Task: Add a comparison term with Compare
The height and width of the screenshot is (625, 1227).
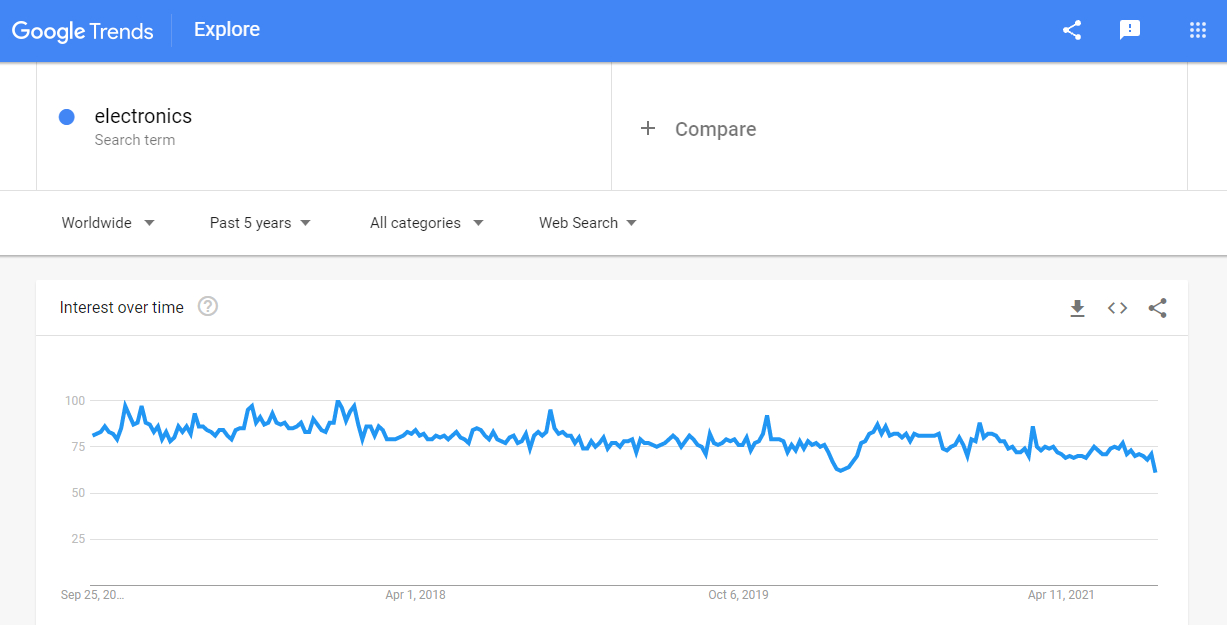Action: [698, 129]
